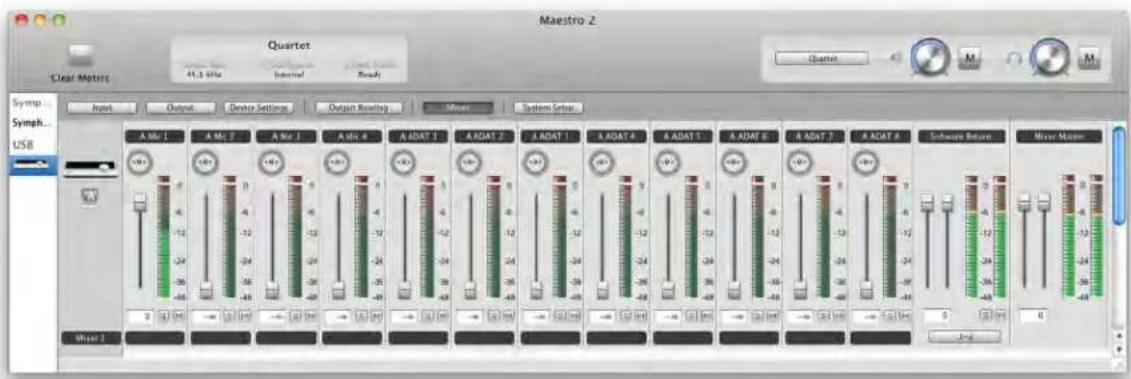Click the A Mic 1 level value field

tap(141, 315)
